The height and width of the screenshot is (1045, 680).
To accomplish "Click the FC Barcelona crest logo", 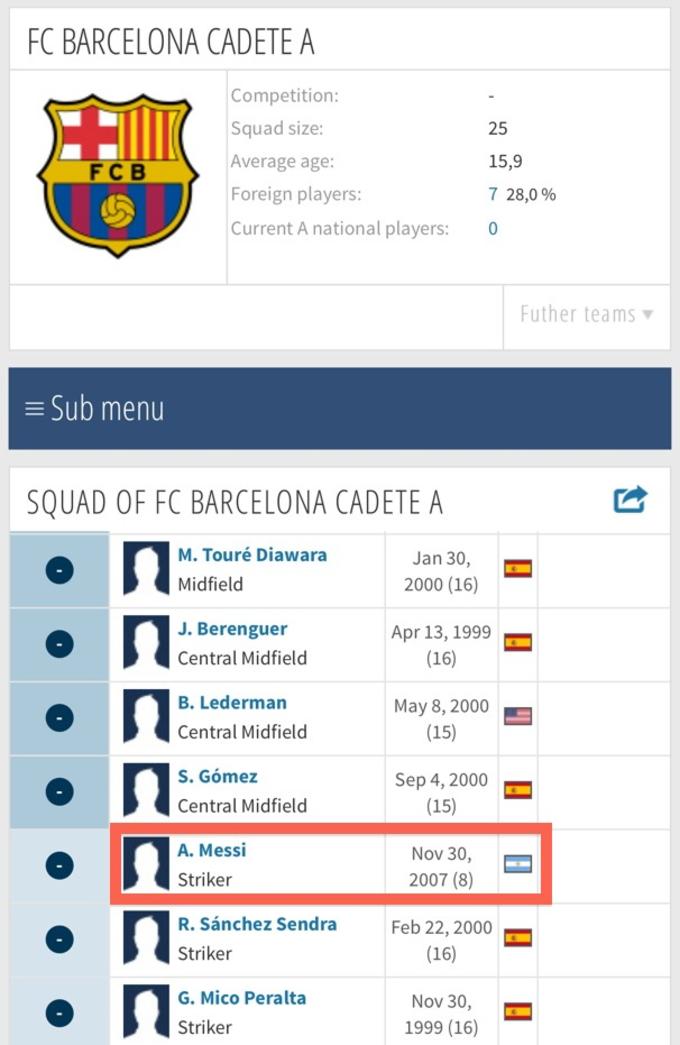I will tap(117, 176).
